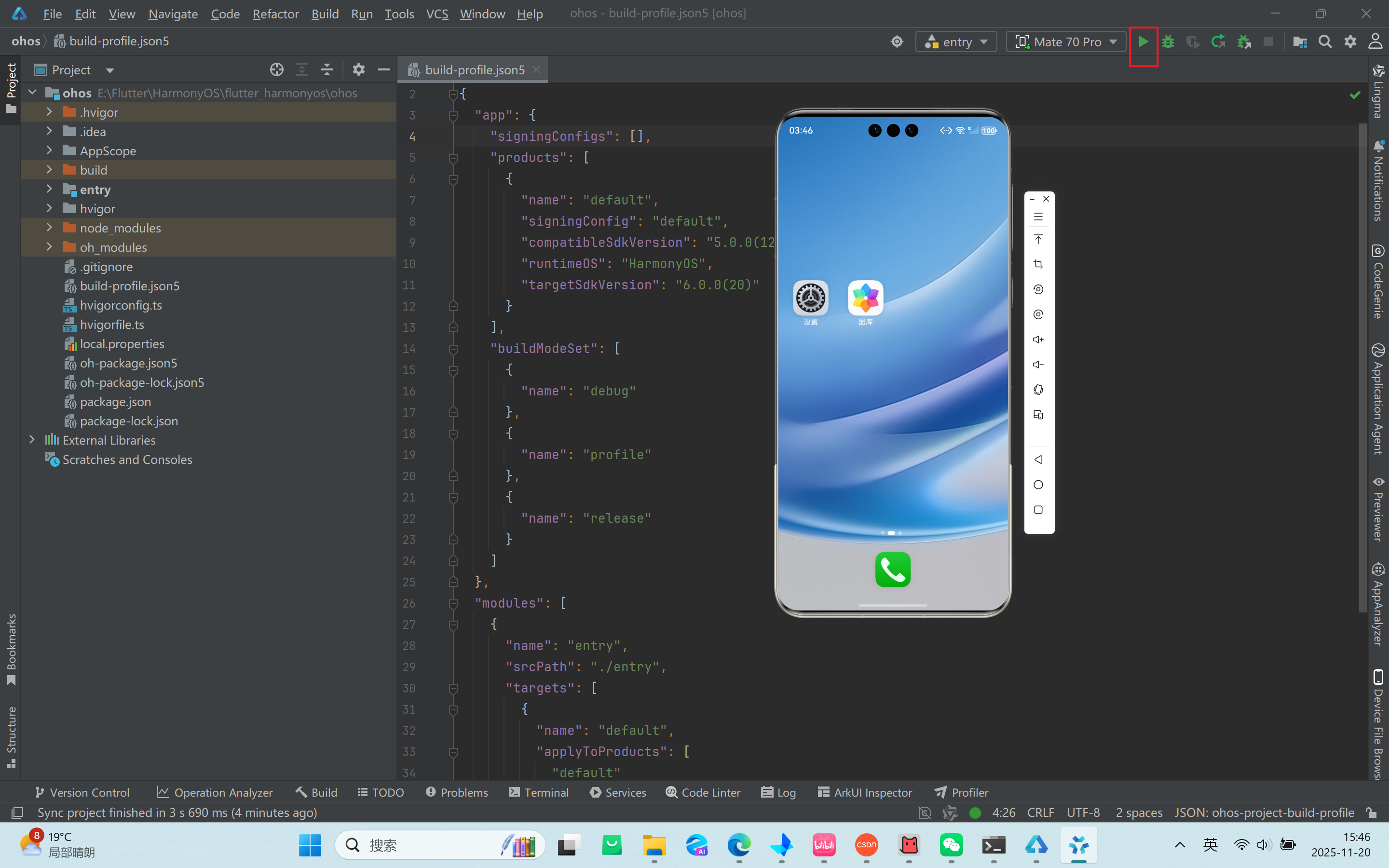Image resolution: width=1389 pixels, height=868 pixels.
Task: Click the green Run entry button
Action: [x=1143, y=42]
